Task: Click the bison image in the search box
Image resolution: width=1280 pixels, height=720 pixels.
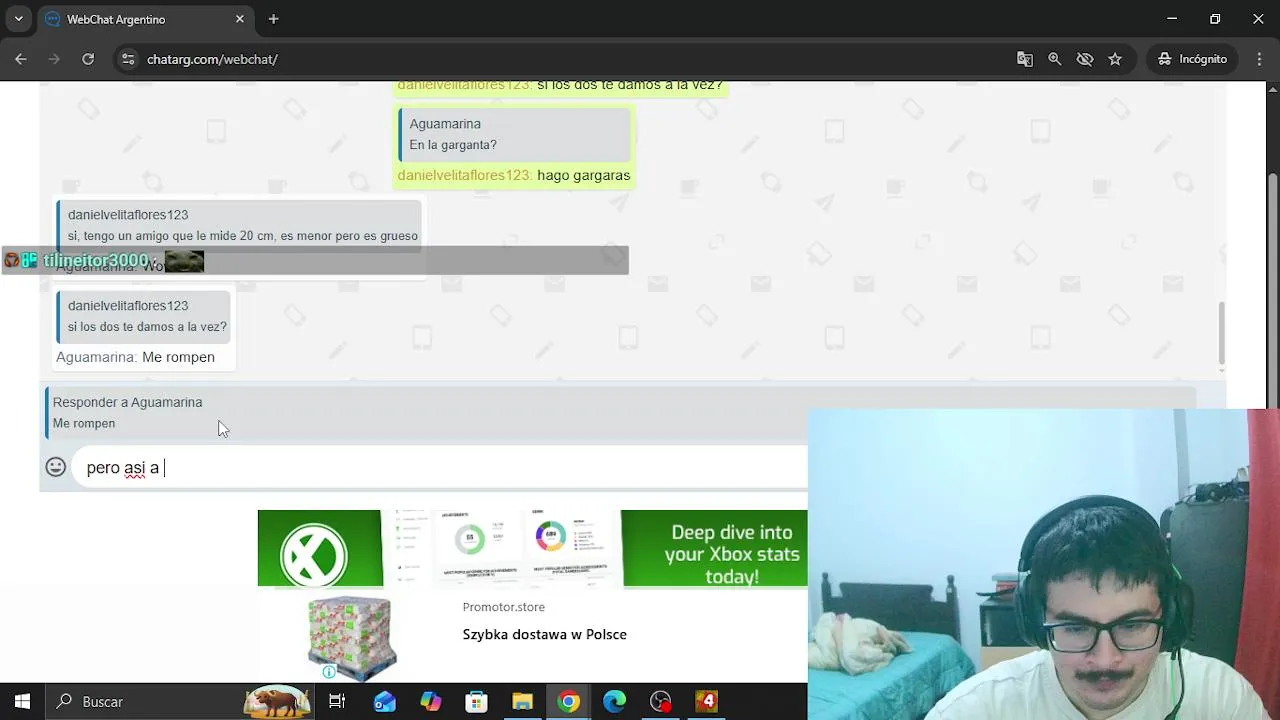Action: point(277,701)
